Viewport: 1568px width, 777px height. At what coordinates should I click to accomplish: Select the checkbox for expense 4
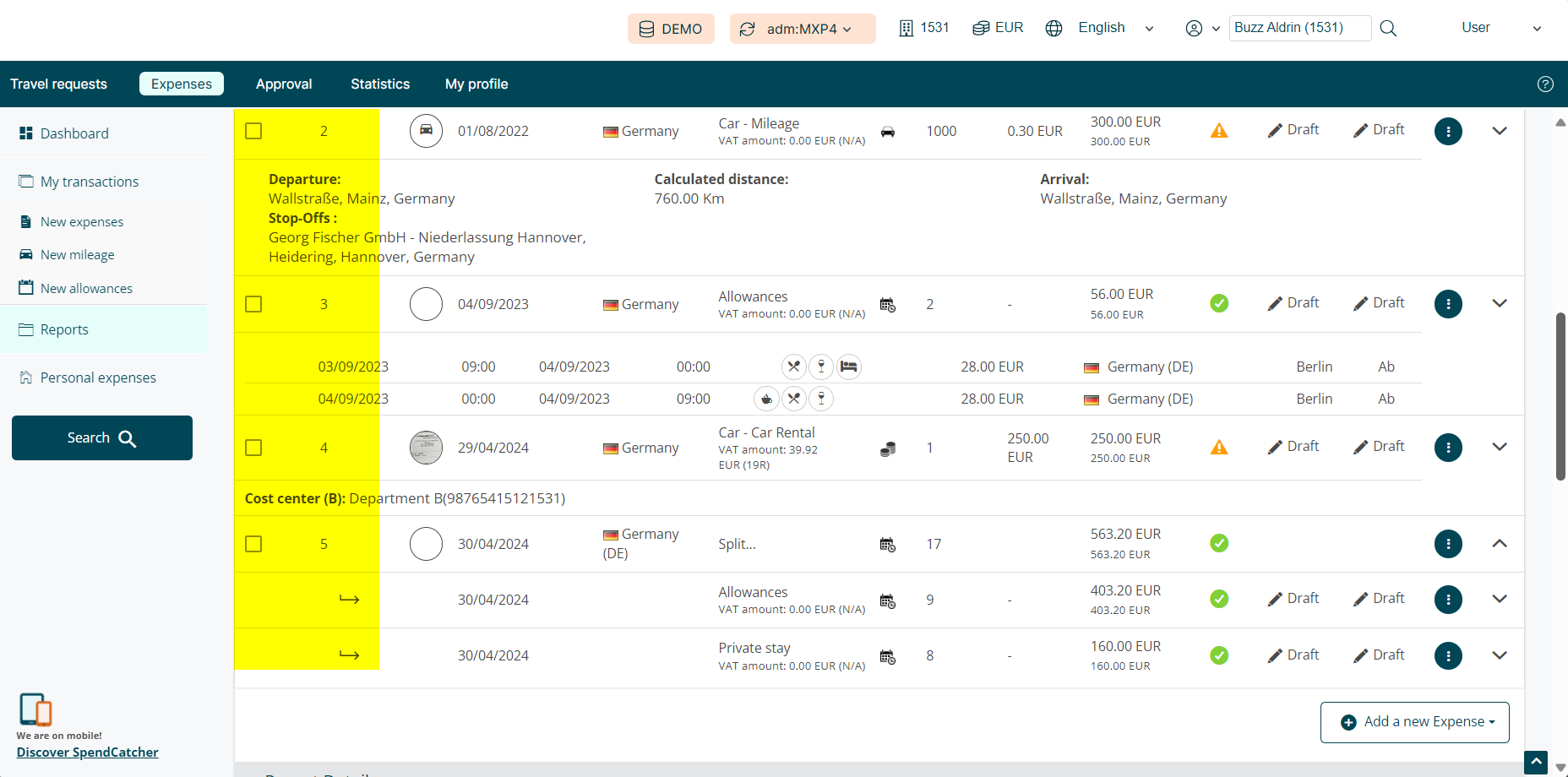(x=253, y=448)
